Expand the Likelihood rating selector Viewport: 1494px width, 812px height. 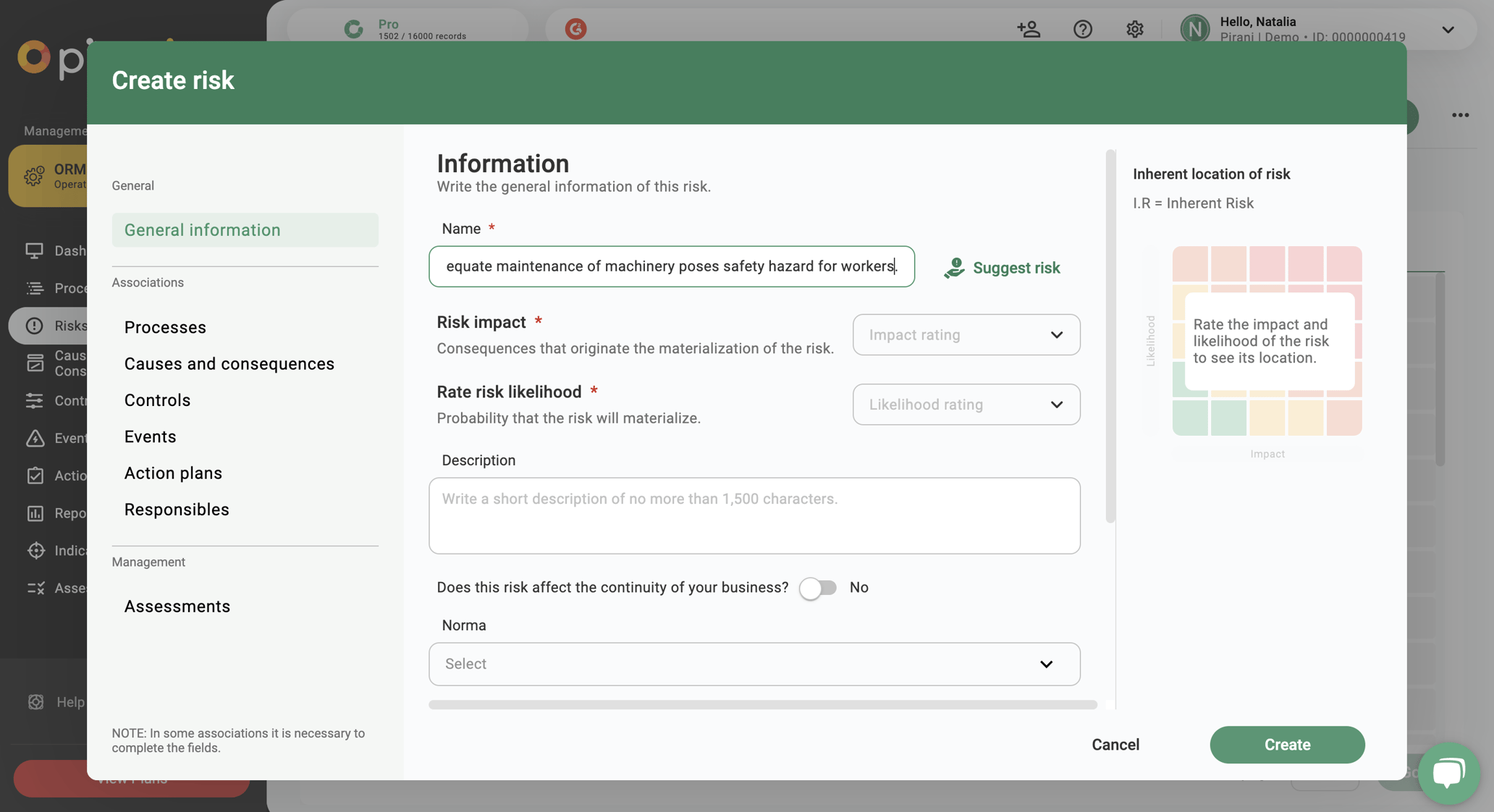[x=966, y=404]
